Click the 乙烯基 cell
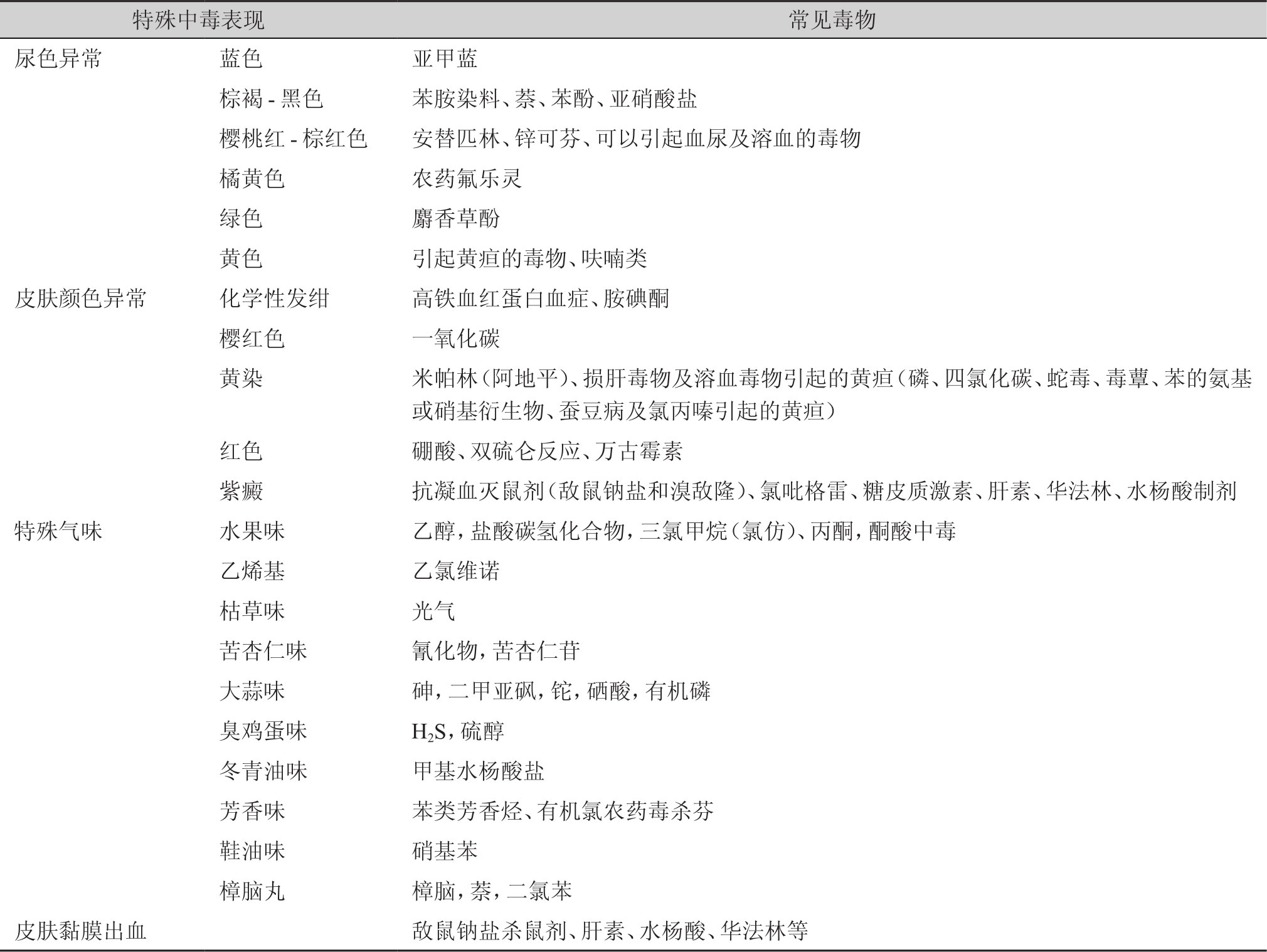1267x952 pixels. click(x=252, y=571)
